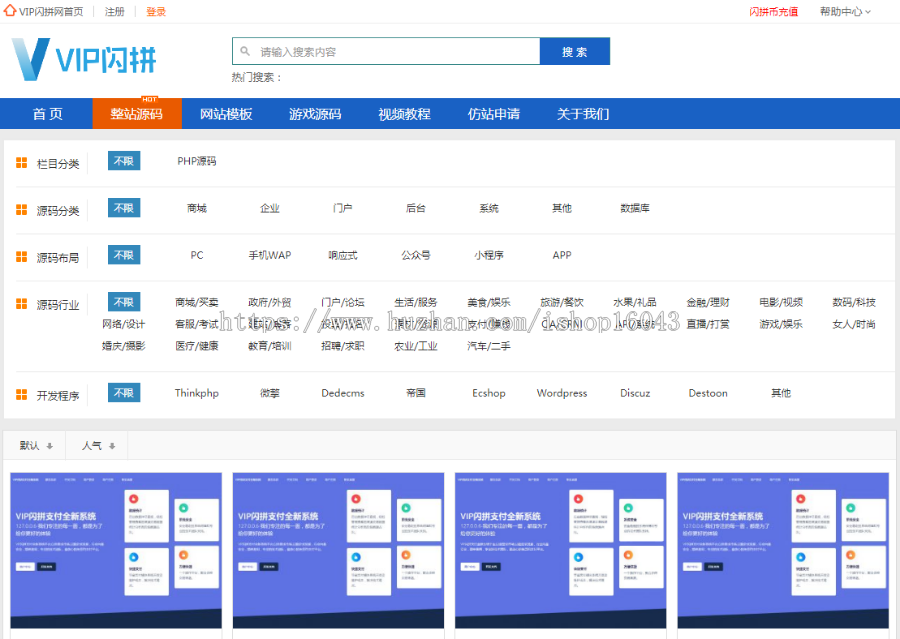Click the grid icon beside 源码分类

pyautogui.click(x=21, y=208)
